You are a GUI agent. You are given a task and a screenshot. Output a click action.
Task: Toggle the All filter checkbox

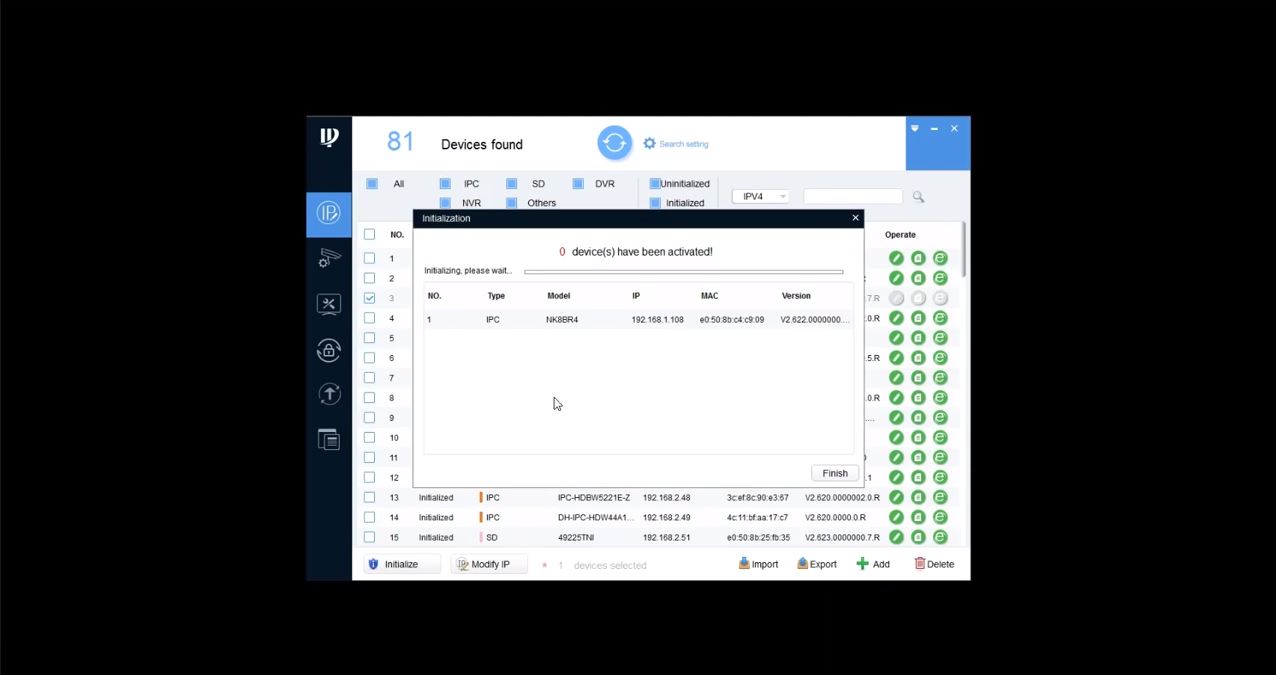372,184
